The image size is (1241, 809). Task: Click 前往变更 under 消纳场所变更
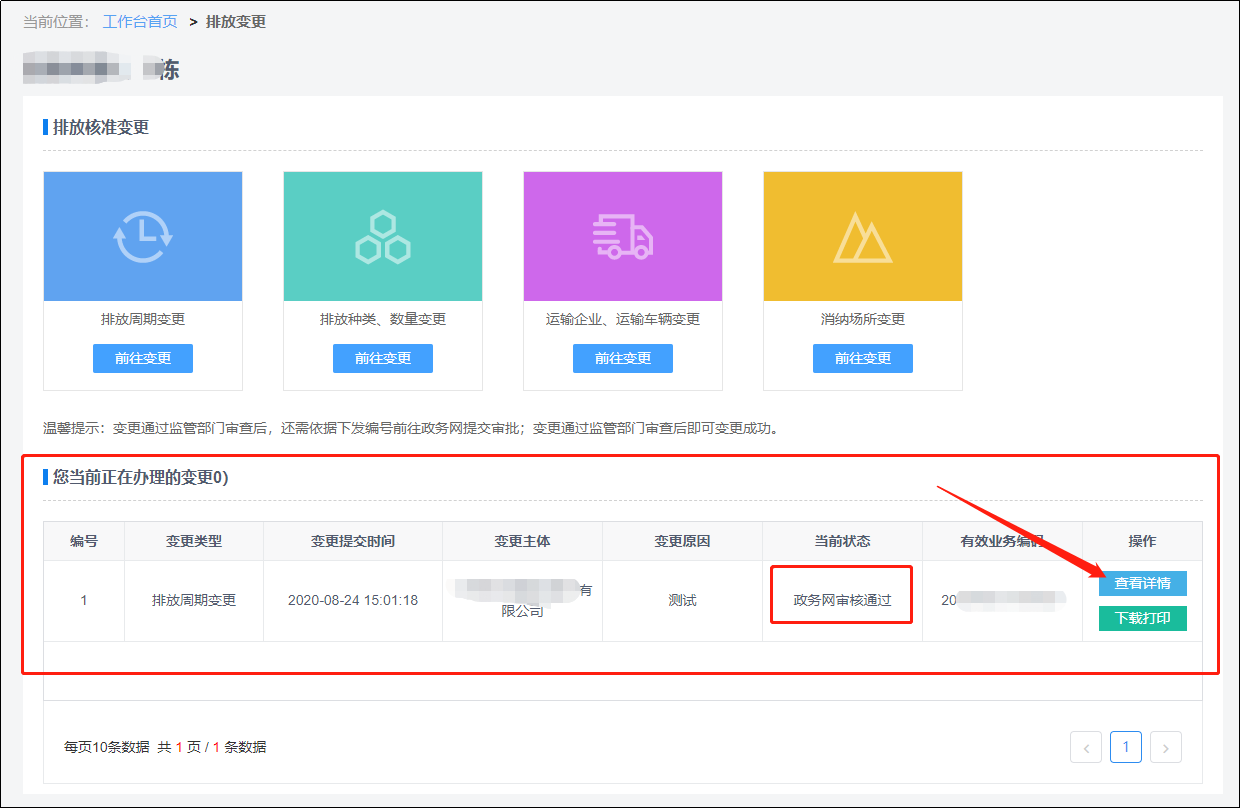click(863, 358)
